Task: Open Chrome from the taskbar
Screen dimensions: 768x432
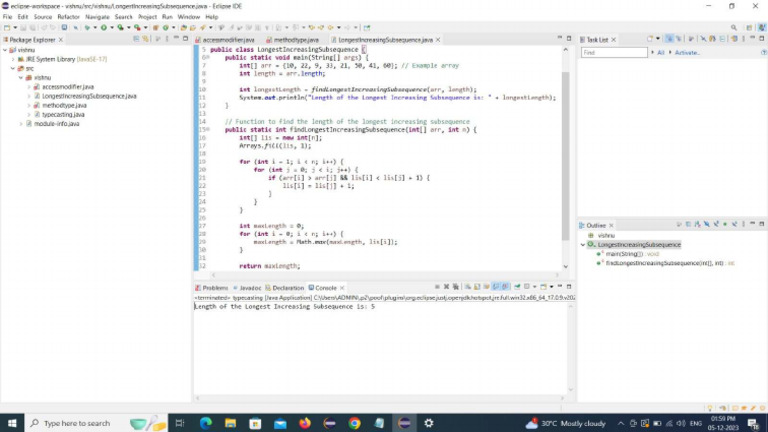Action: 355,423
